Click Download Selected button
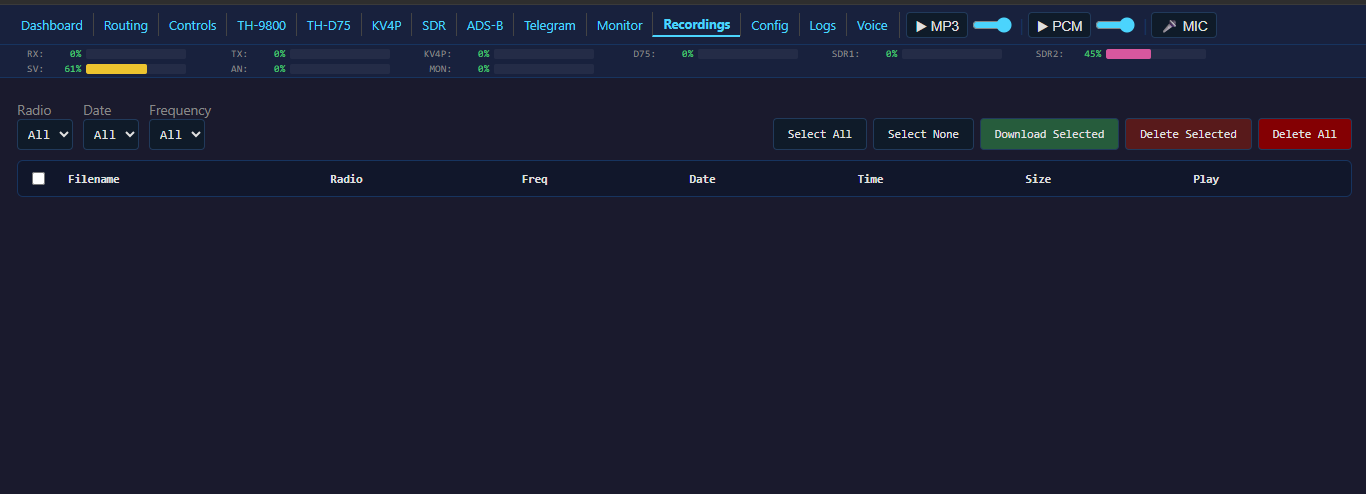 (x=1049, y=134)
